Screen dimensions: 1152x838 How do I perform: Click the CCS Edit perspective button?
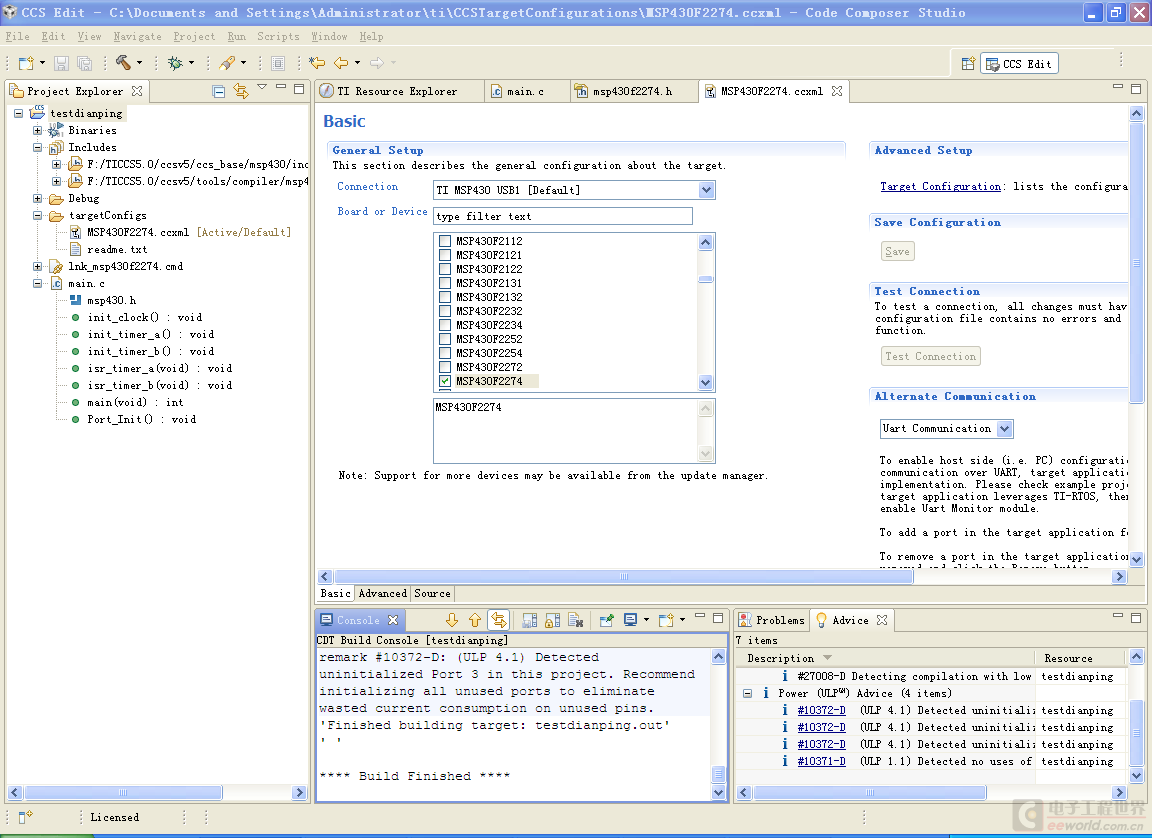click(x=1020, y=64)
